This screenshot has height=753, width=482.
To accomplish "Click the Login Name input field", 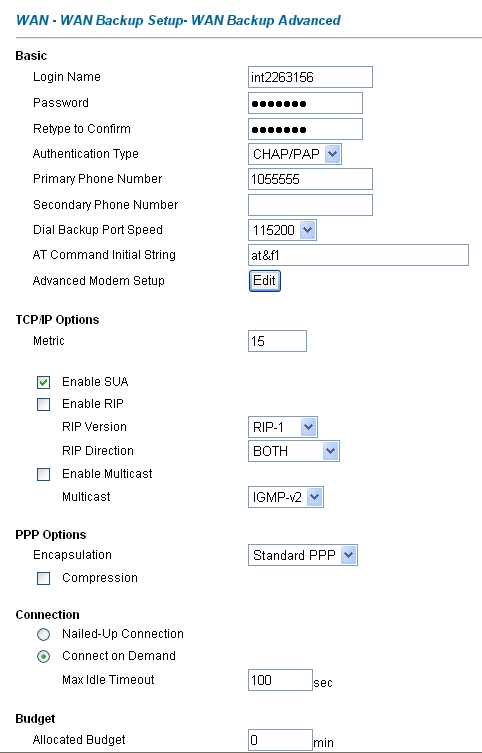I will click(310, 77).
